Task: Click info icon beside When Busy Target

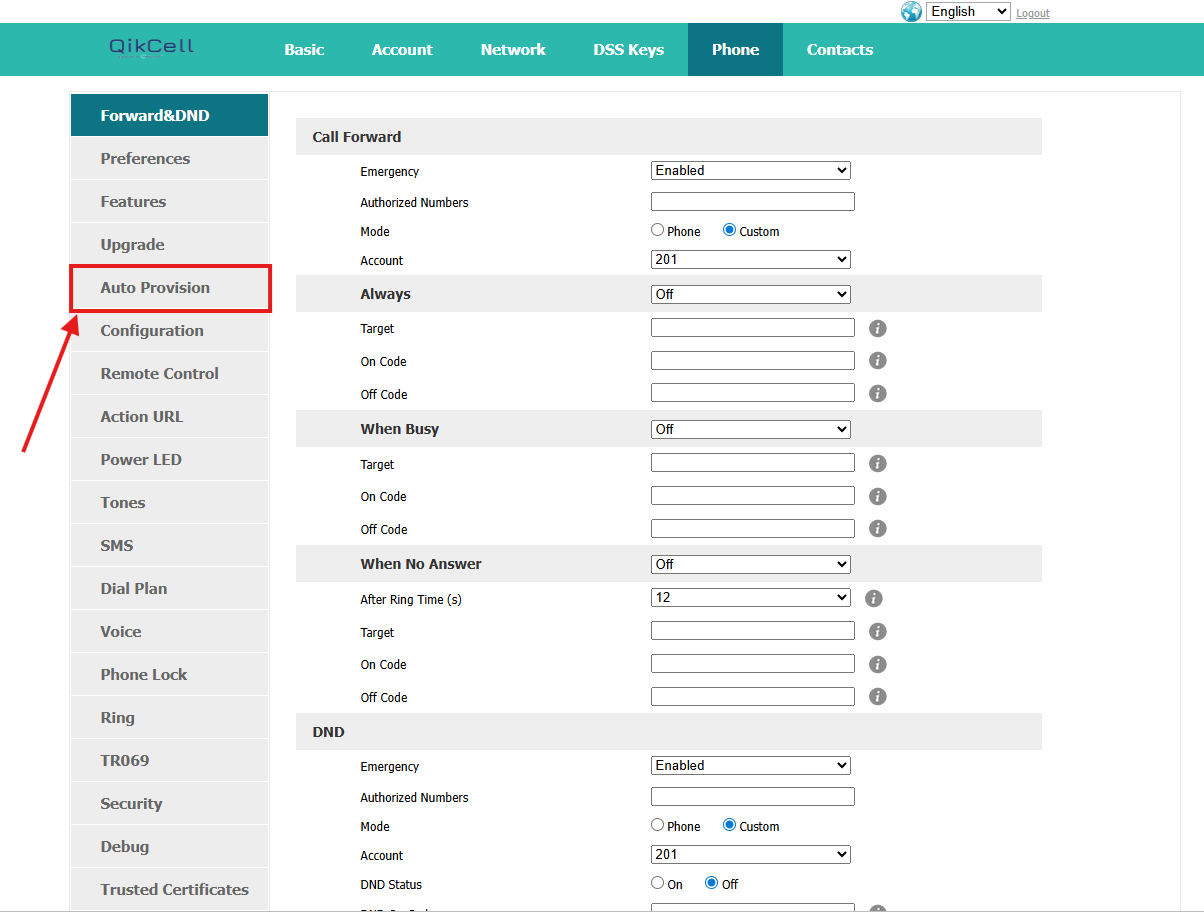Action: pyautogui.click(x=878, y=464)
